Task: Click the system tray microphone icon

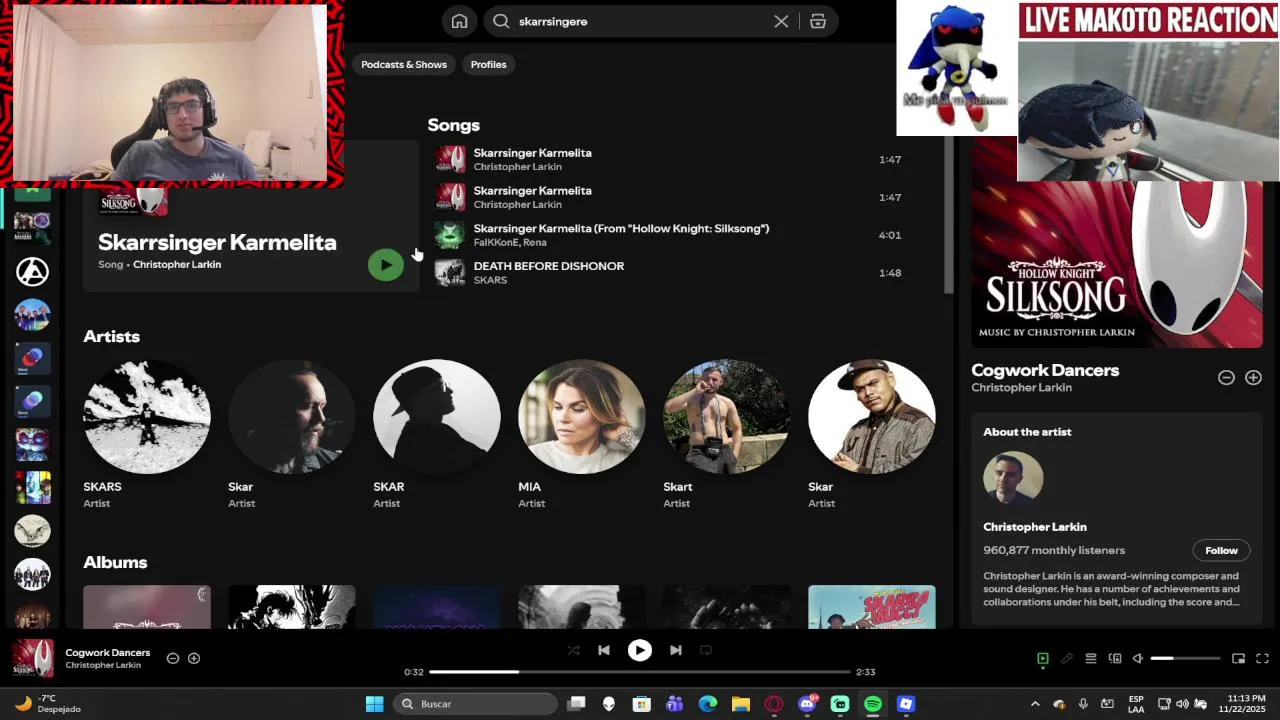Action: point(1083,704)
